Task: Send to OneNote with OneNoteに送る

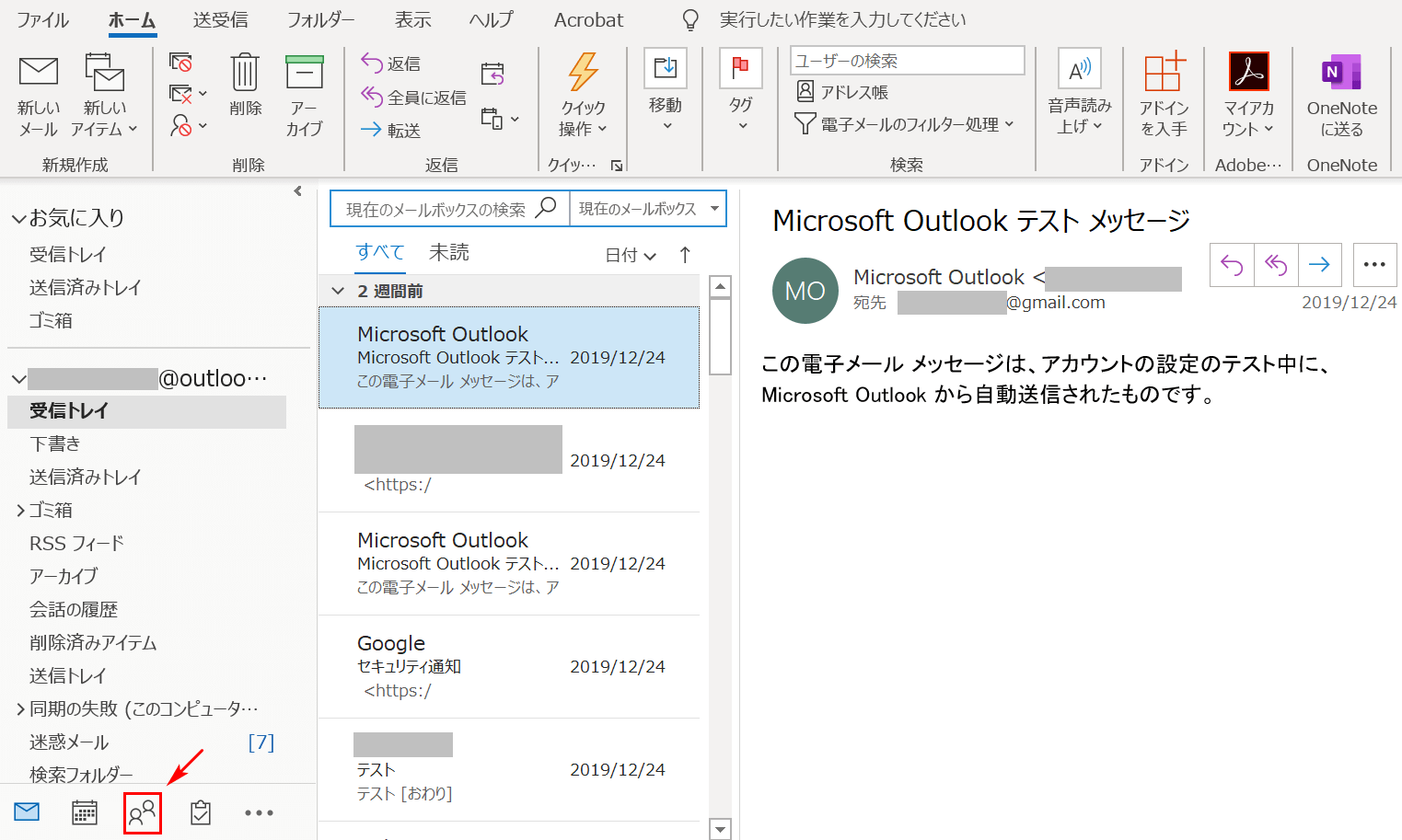Action: [x=1341, y=96]
